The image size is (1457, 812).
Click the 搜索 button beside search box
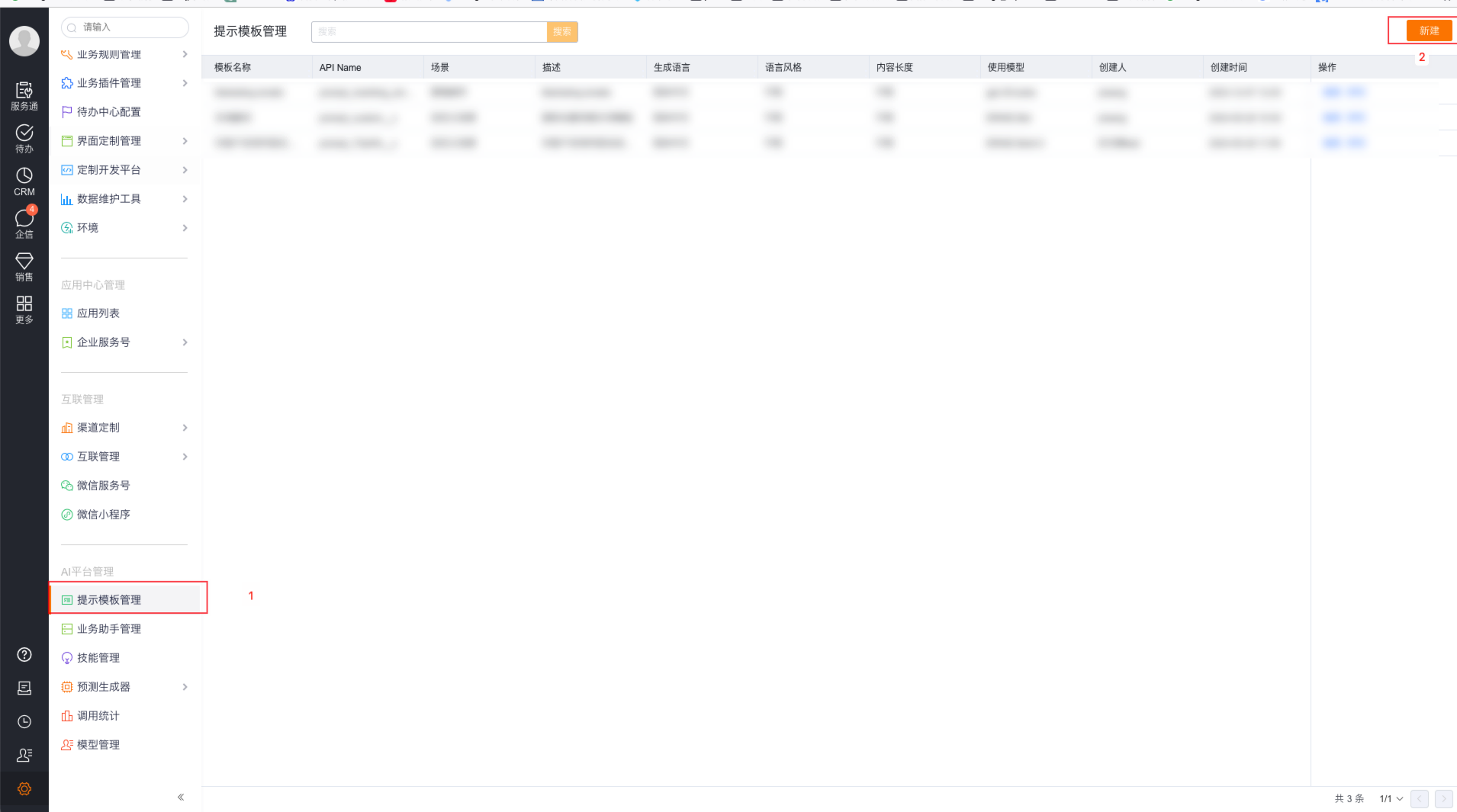562,31
